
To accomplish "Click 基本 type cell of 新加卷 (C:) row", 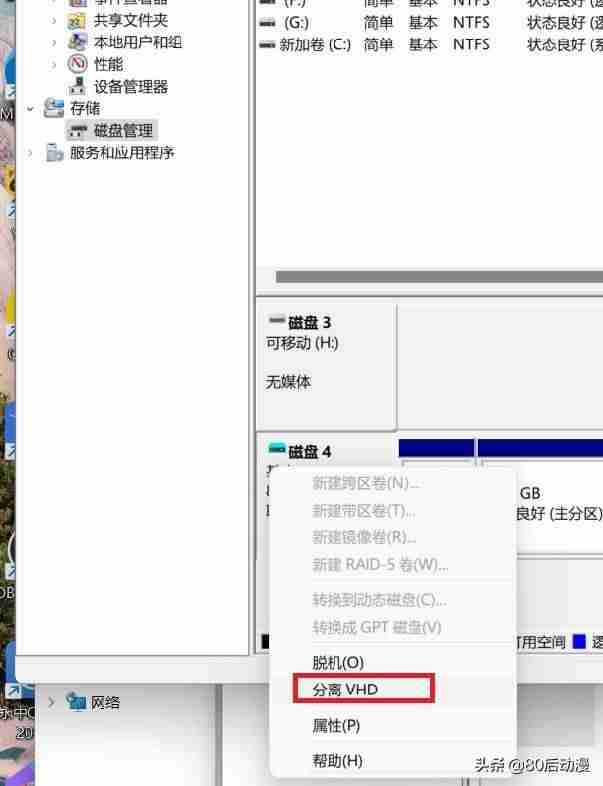I will (423, 45).
